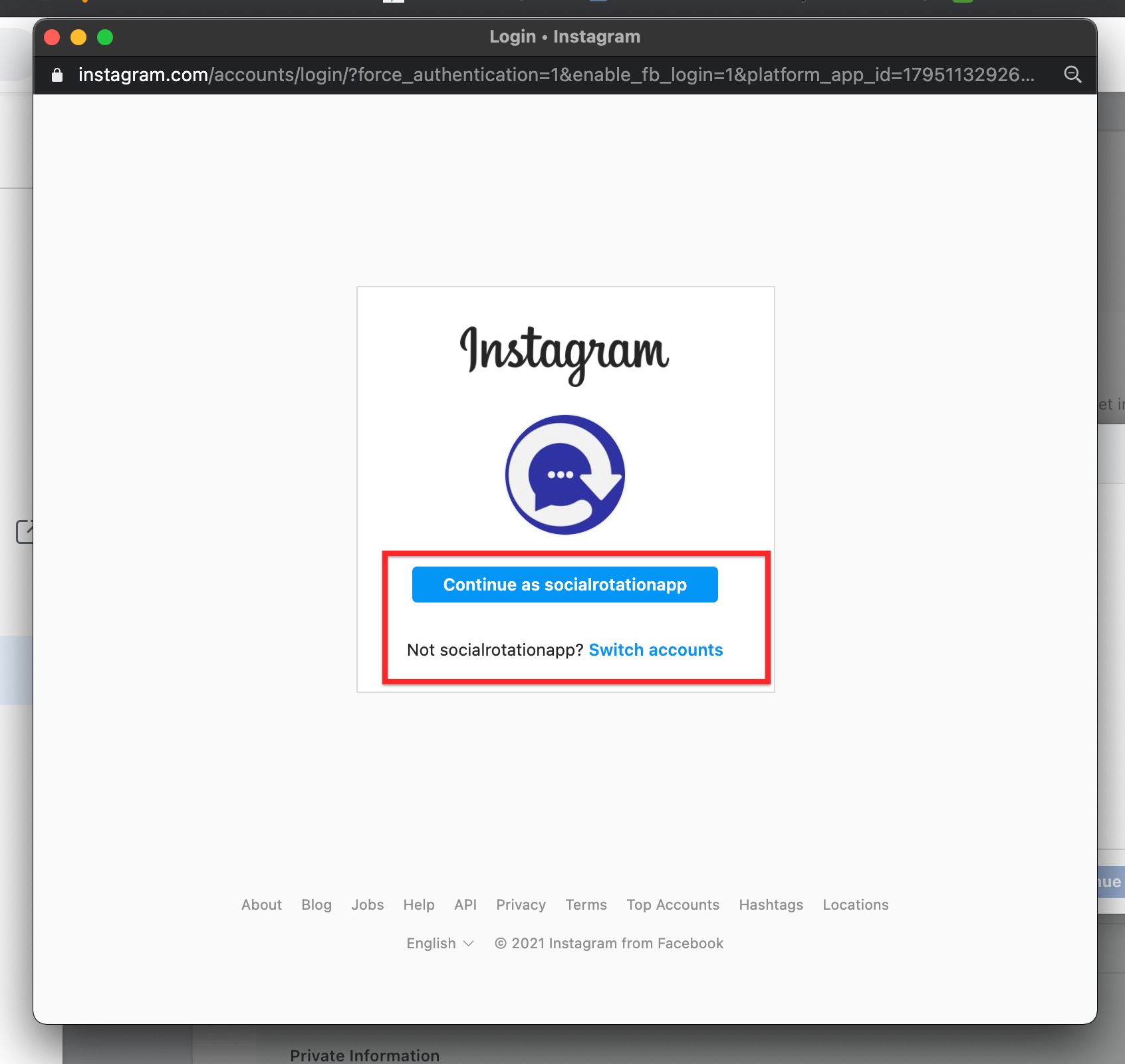
Task: Click the Instagram logo wordmark
Action: click(x=564, y=353)
